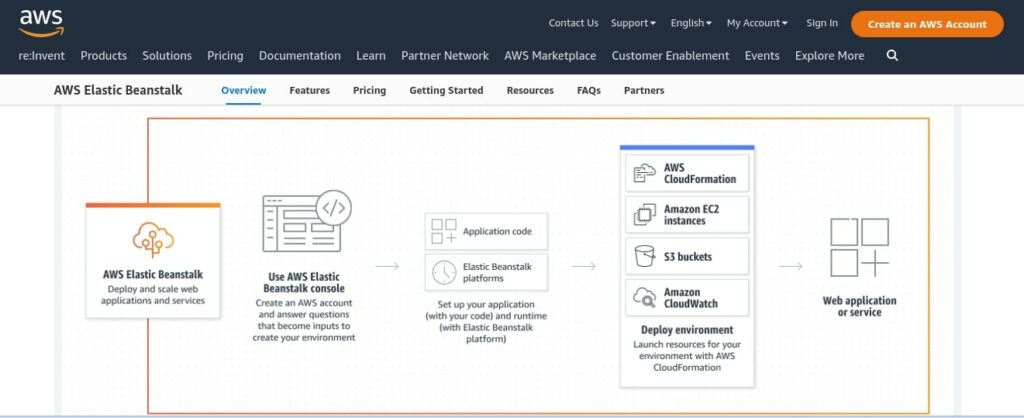Click the Sign In link

[x=822, y=23]
